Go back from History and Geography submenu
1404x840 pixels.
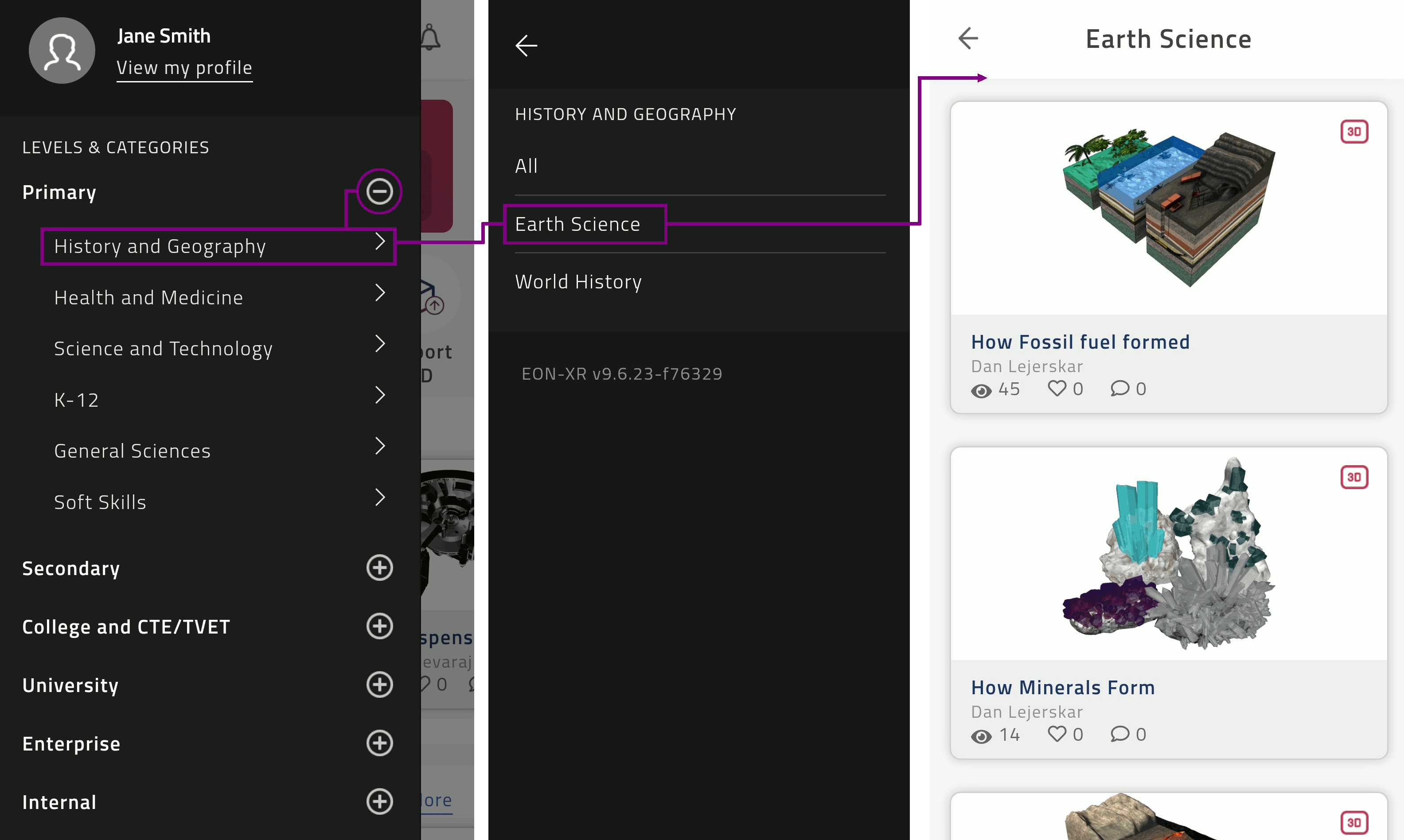(x=526, y=46)
